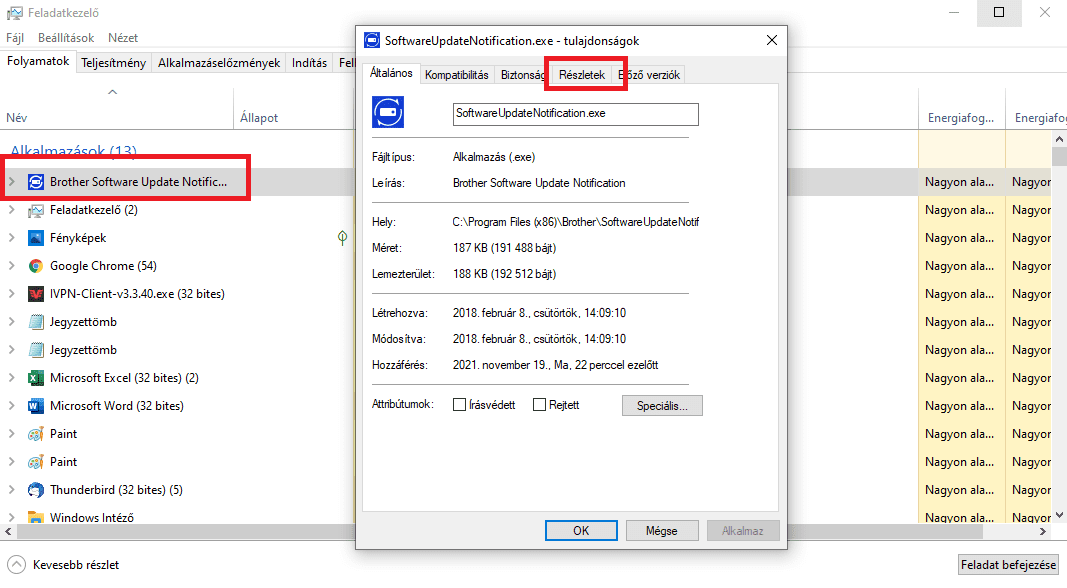Click the Brother Software Update Notification icon
Viewport: 1067px width, 588px height.
coord(36,182)
